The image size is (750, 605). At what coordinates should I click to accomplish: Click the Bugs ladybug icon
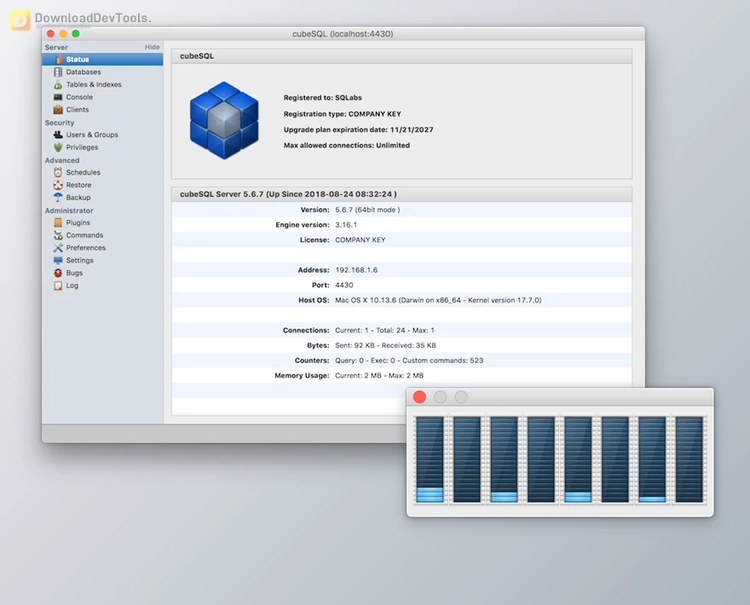58,273
